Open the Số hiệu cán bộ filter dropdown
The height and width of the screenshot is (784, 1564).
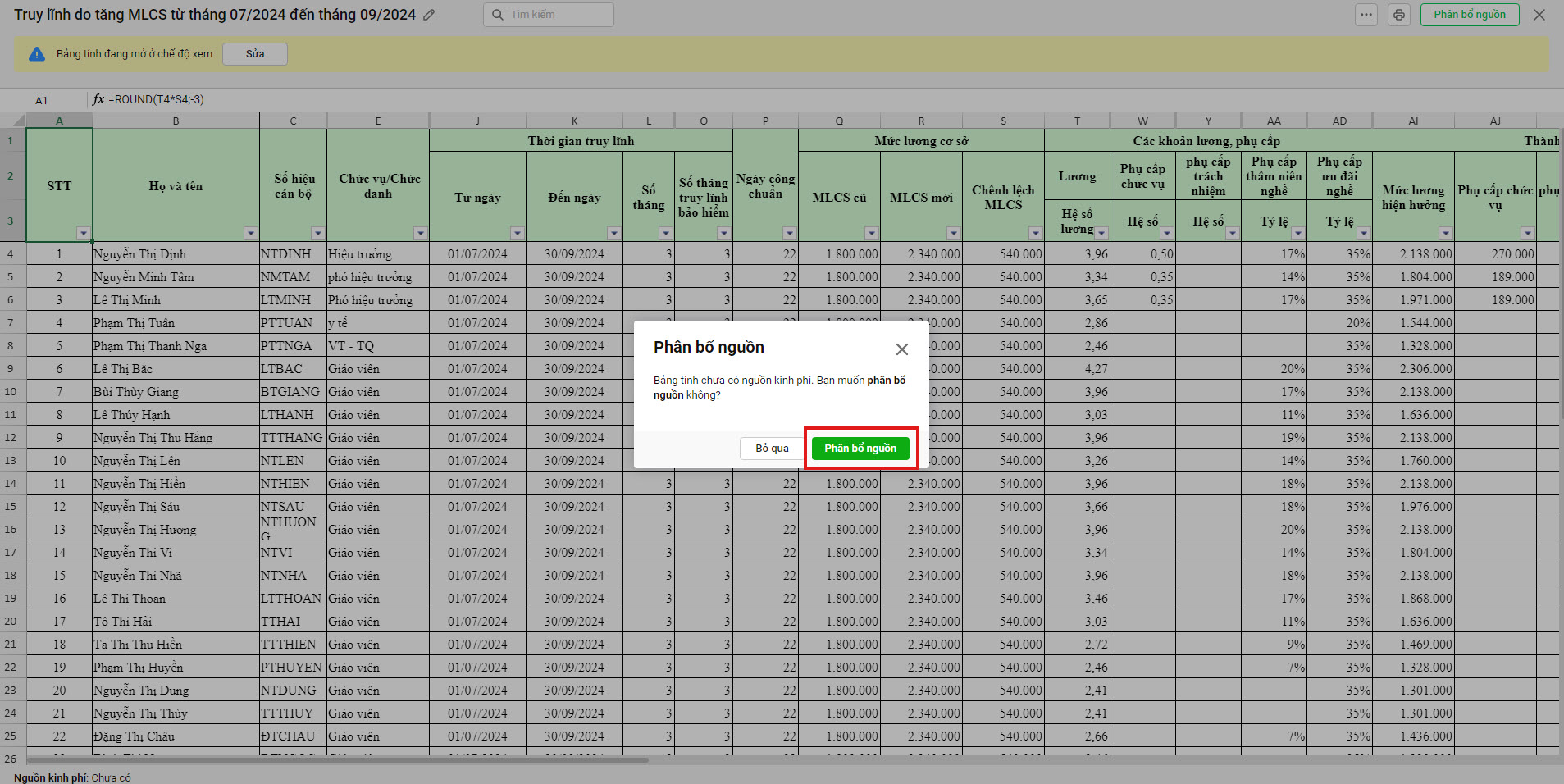(x=317, y=234)
